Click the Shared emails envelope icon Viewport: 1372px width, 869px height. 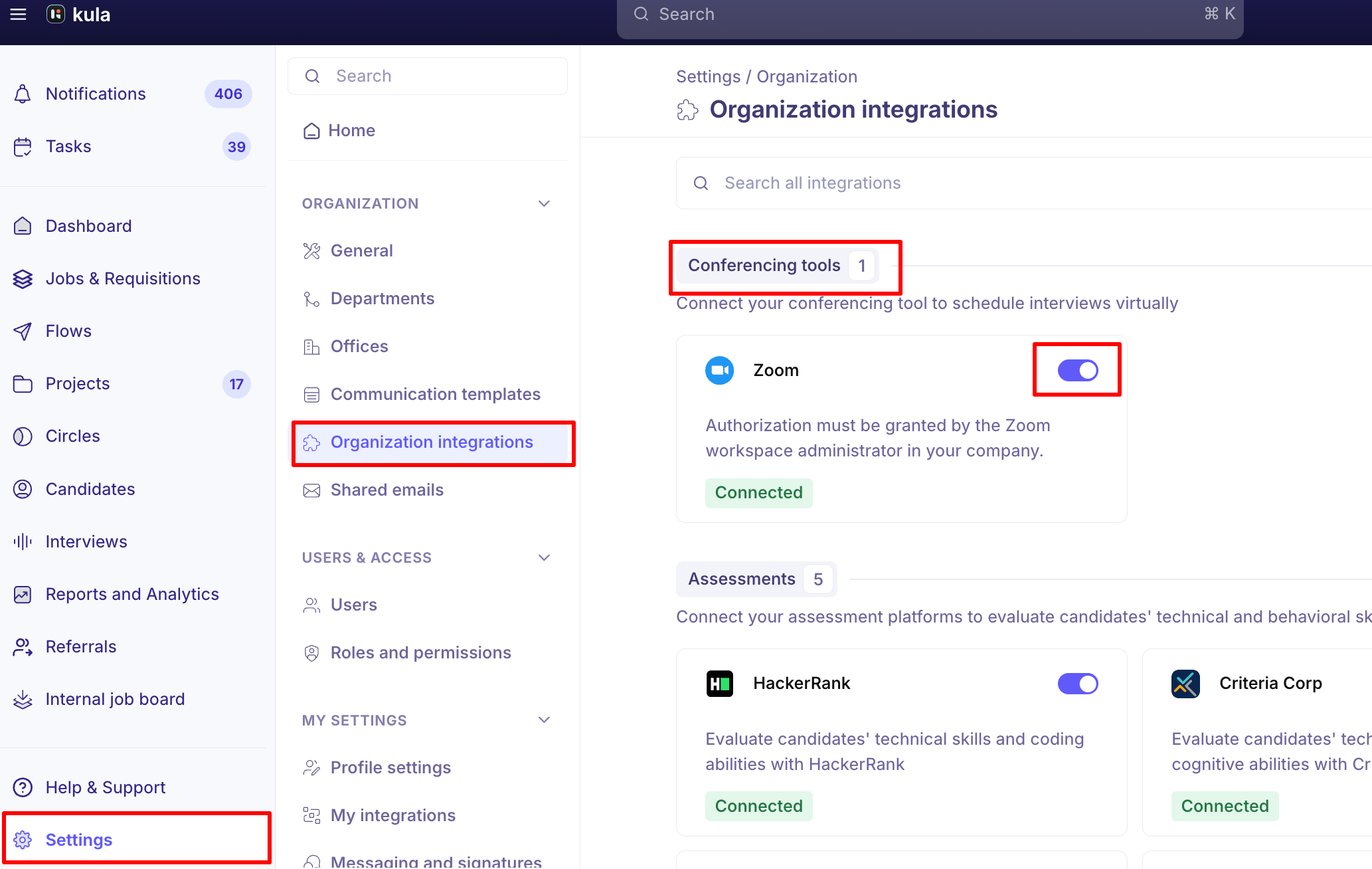[x=311, y=490]
